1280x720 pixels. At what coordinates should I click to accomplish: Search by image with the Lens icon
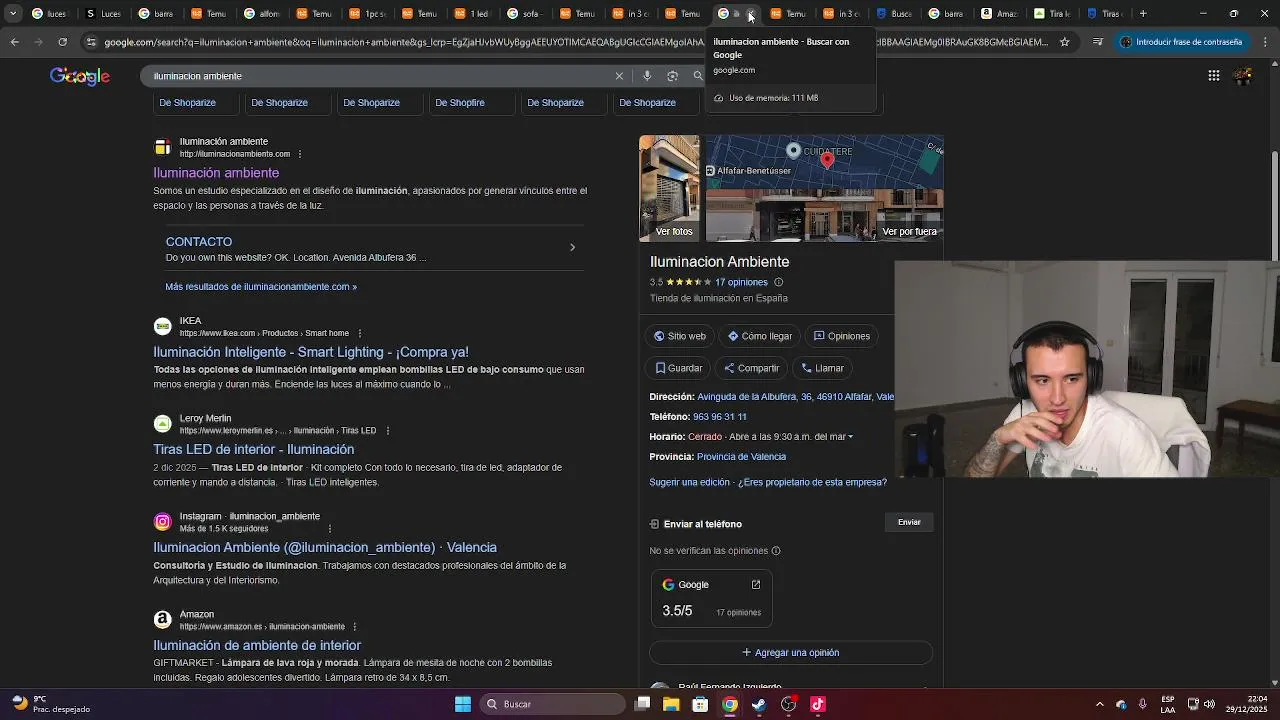672,76
